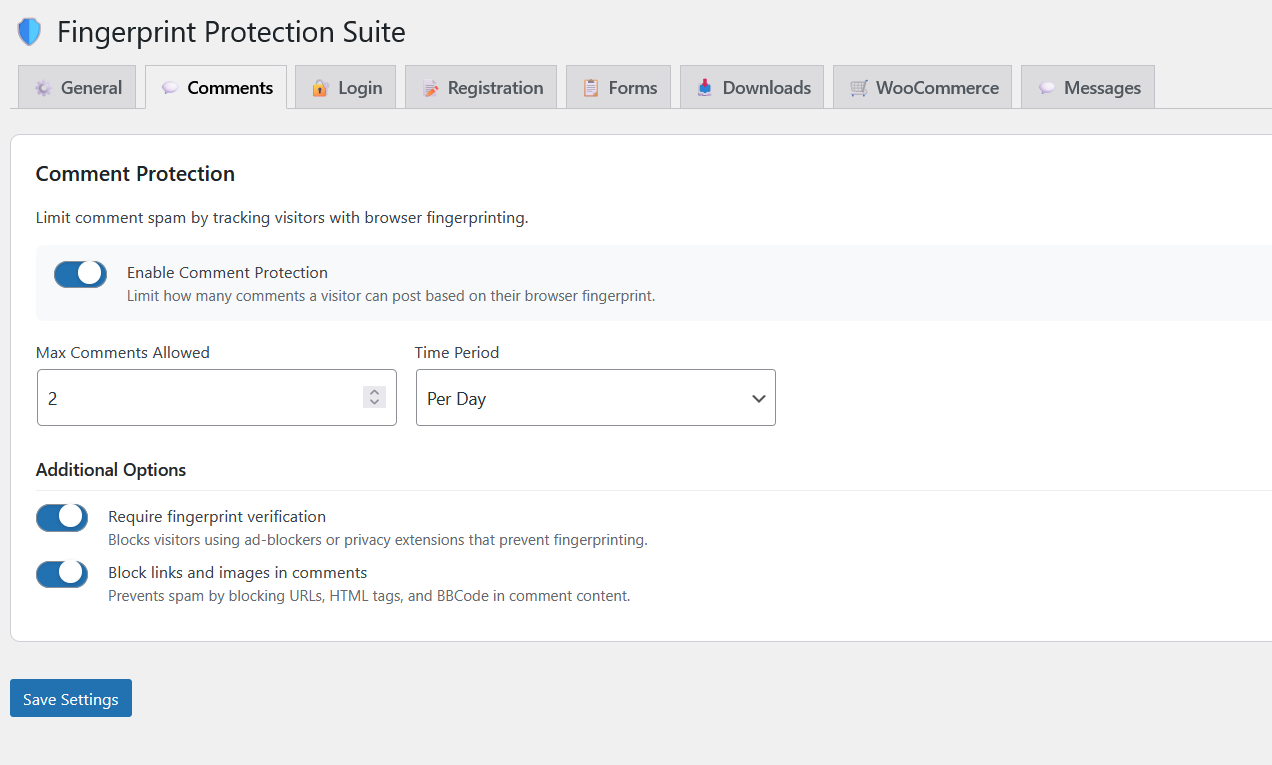Screen dimensions: 1272x765
Task: Click the speech bubble icon on Comments tab
Action: pos(170,88)
